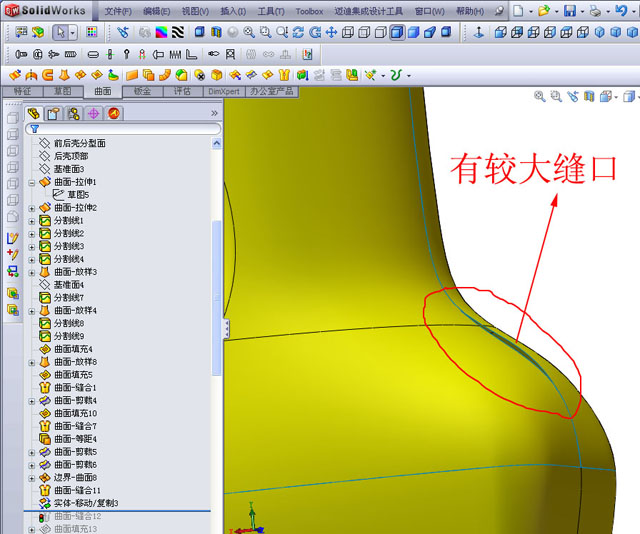Click the feature tree filter field
The height and width of the screenshot is (534, 640).
(x=123, y=129)
